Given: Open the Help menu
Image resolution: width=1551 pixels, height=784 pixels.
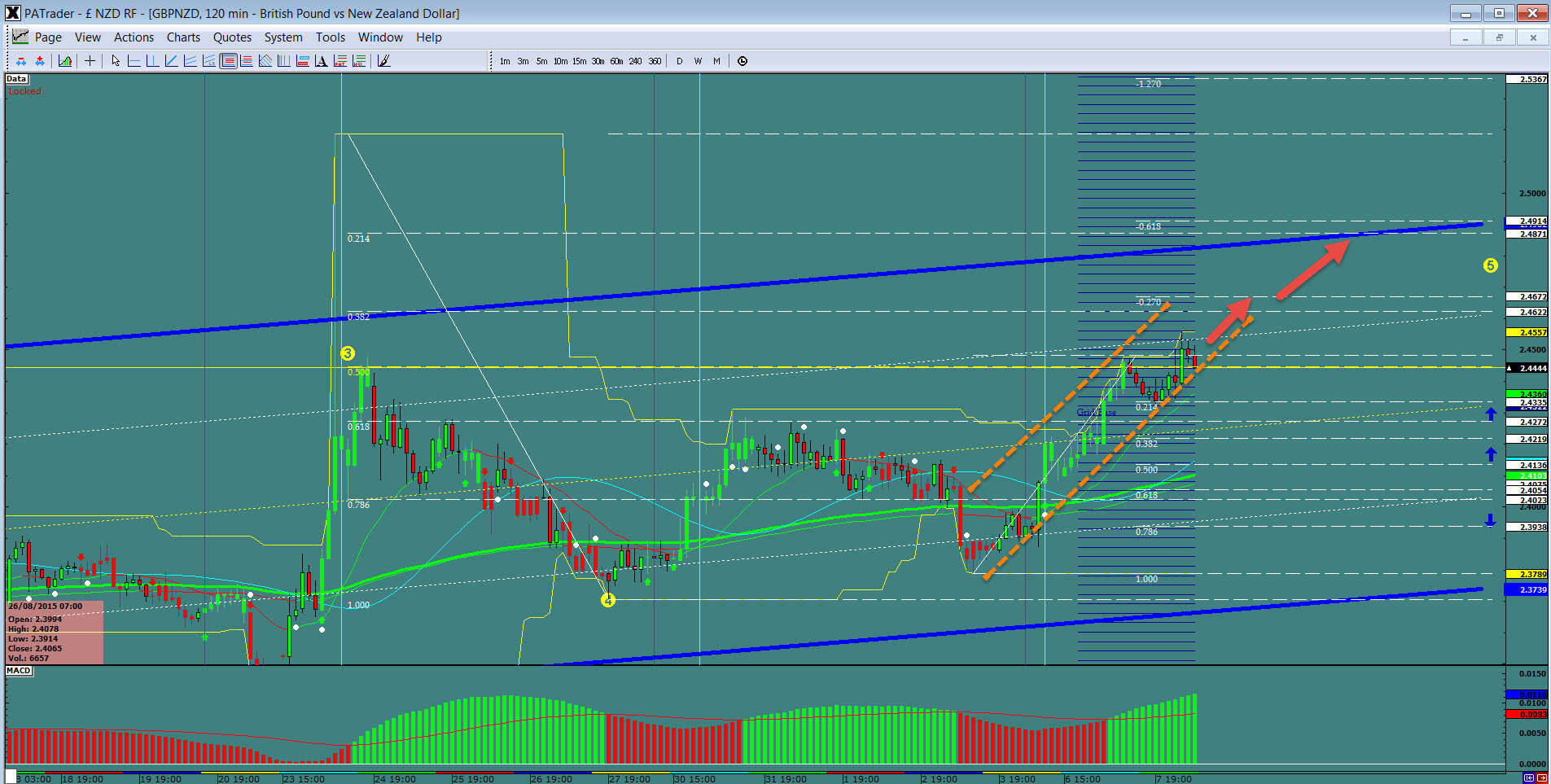Looking at the screenshot, I should (x=429, y=37).
